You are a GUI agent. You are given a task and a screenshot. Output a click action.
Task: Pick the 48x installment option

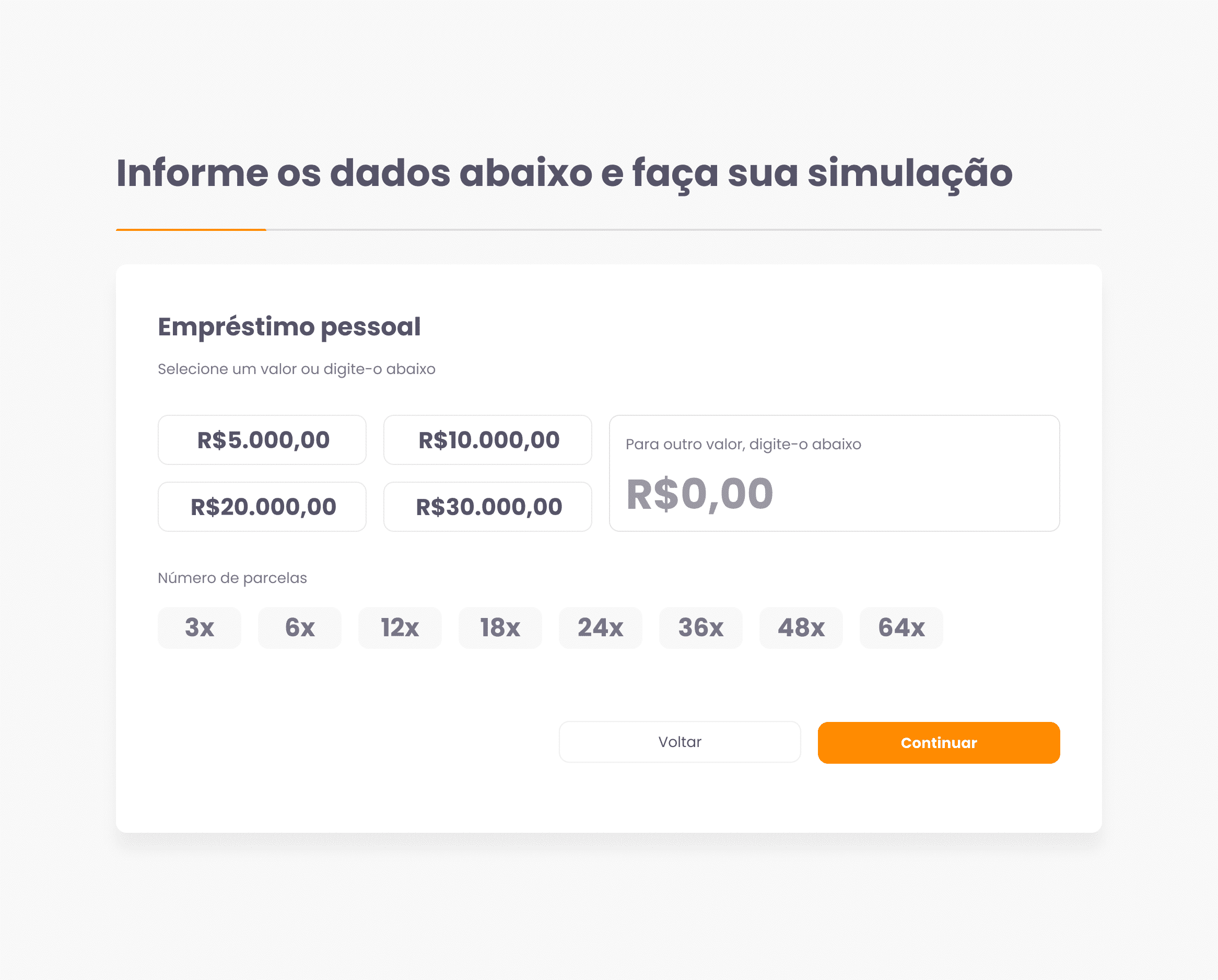point(801,628)
